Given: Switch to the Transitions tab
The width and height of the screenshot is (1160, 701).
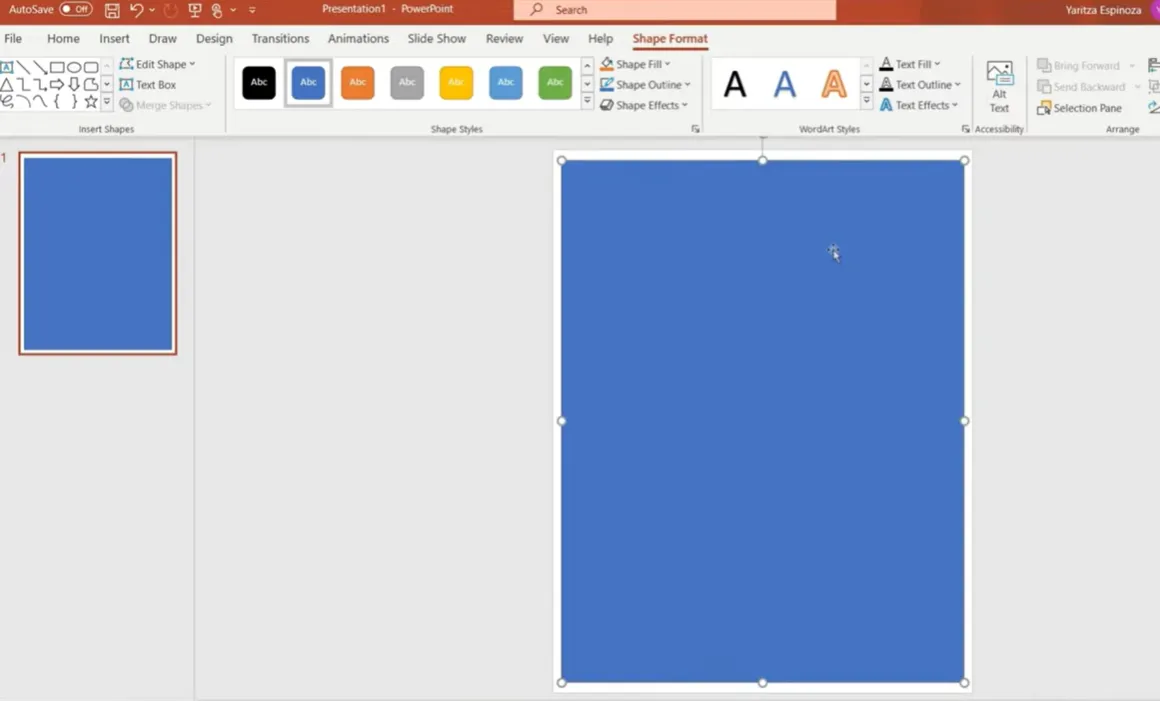Looking at the screenshot, I should coord(280,39).
